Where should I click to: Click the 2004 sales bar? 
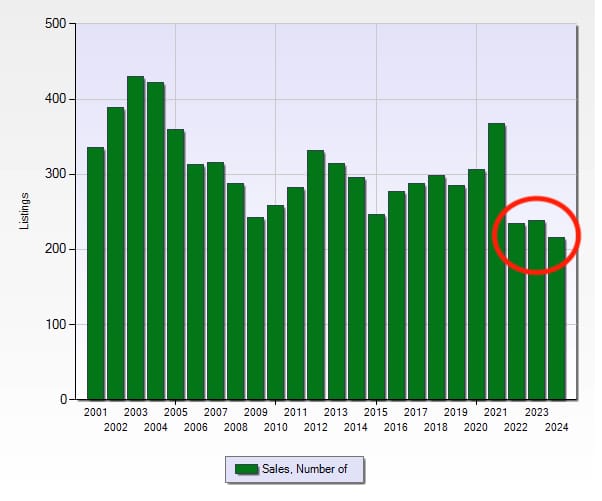(155, 241)
